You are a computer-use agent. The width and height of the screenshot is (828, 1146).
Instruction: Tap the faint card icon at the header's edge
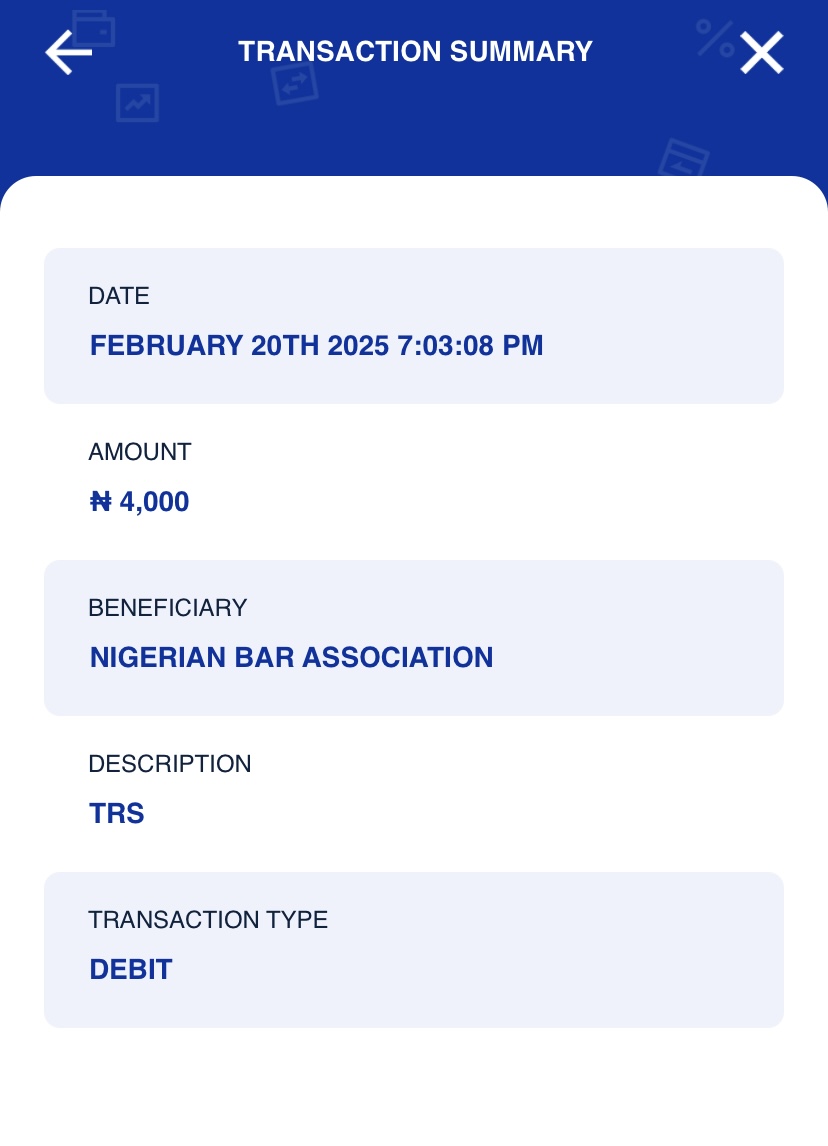[x=684, y=159]
